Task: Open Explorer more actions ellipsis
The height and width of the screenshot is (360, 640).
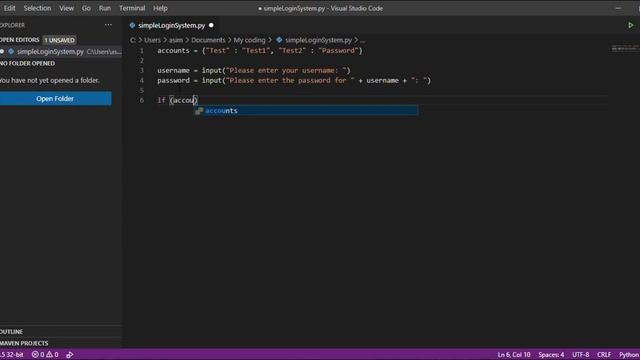Action: click(x=108, y=25)
